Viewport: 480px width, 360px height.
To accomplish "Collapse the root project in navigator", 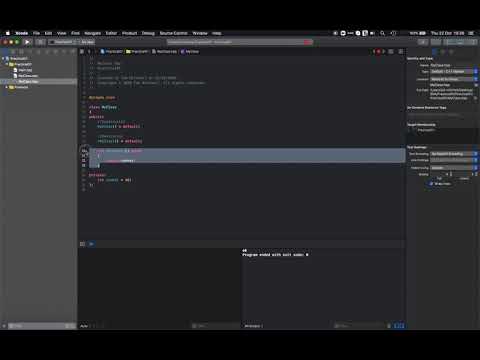I will [x=3, y=59].
